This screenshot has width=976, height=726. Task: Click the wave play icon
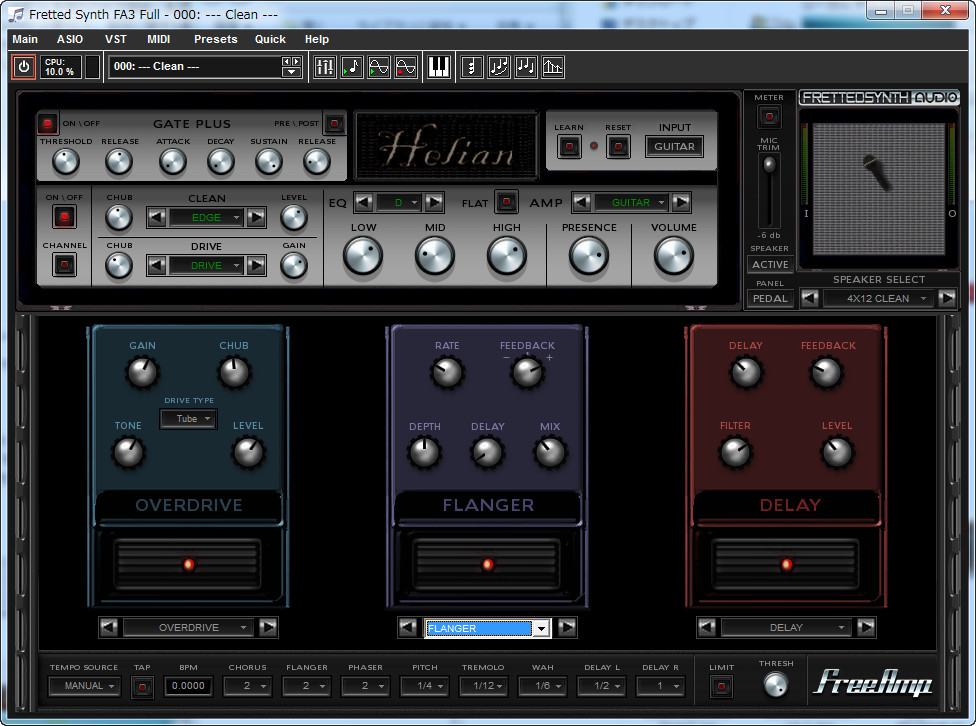378,67
